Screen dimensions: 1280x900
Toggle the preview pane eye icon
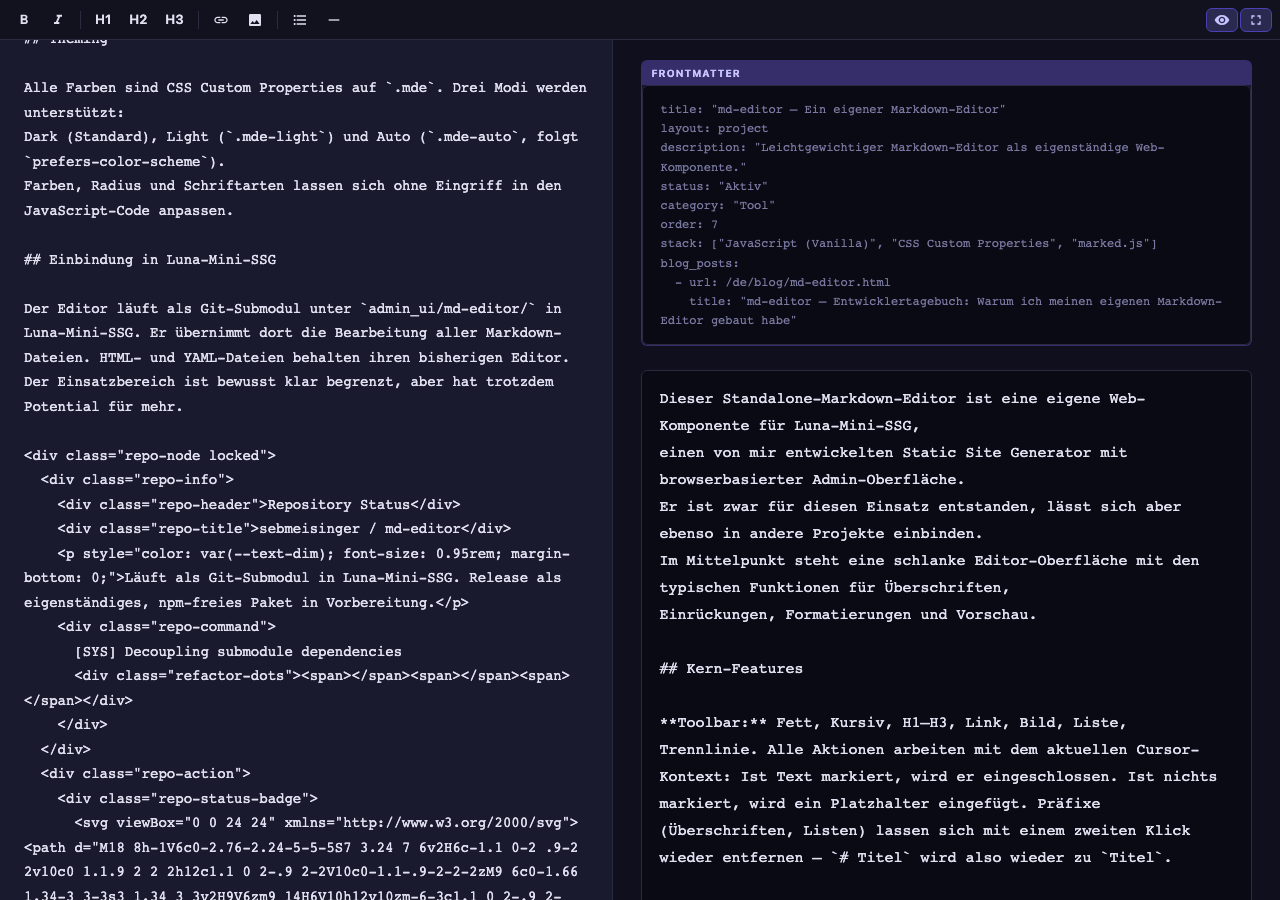pos(1222,20)
